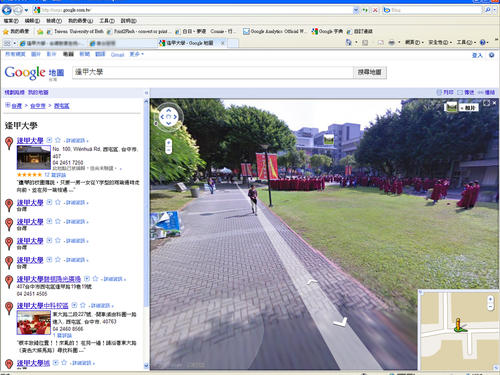
Task: Click the pegman icon on the mini map
Action: click(x=459, y=325)
